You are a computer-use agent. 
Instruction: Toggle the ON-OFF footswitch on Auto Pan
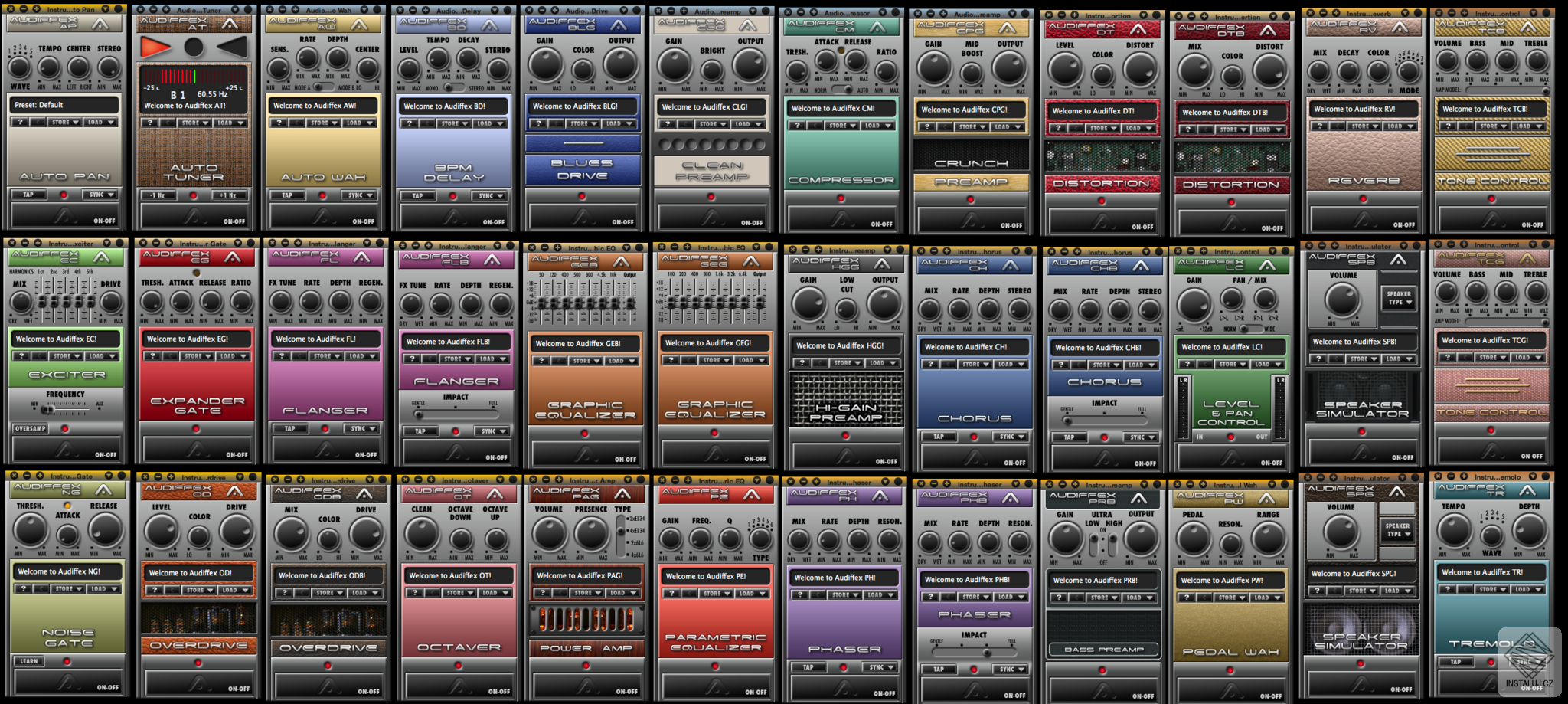[65, 217]
